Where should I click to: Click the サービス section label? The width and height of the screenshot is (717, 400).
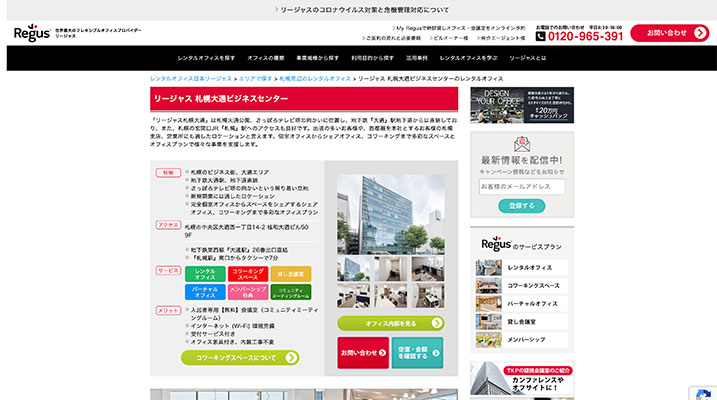click(168, 271)
